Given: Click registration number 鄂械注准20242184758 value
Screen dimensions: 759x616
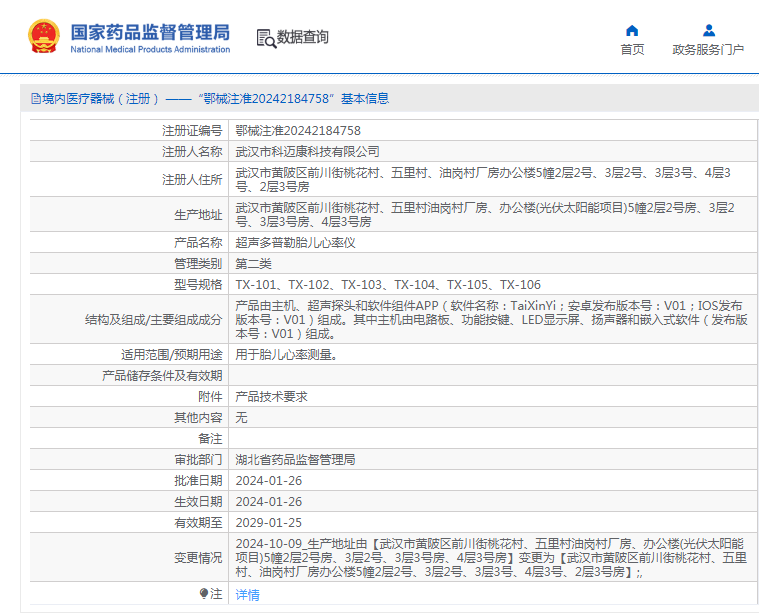Looking at the screenshot, I should 298,131.
